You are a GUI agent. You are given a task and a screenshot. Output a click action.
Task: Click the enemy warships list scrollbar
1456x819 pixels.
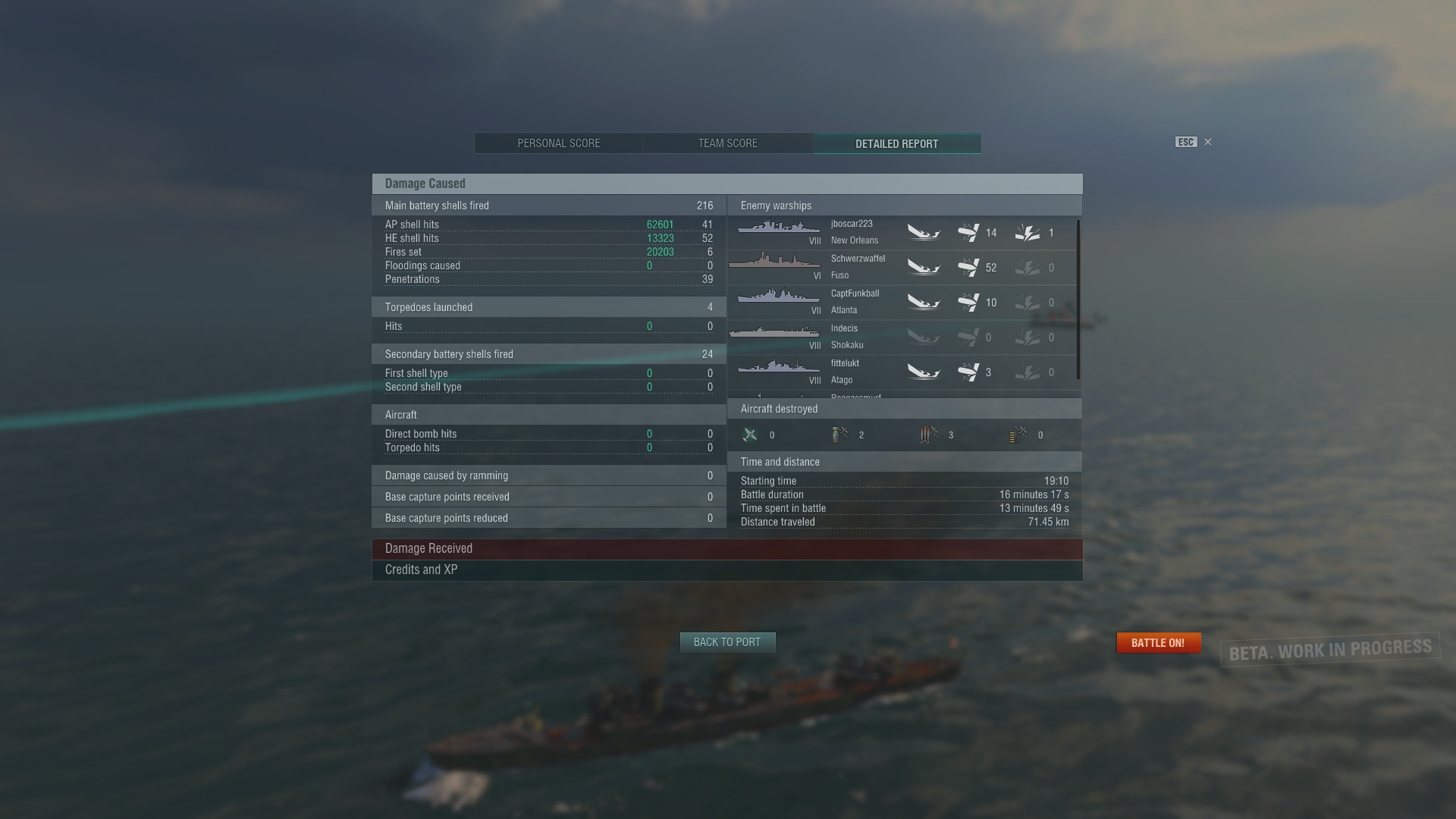(1078, 300)
